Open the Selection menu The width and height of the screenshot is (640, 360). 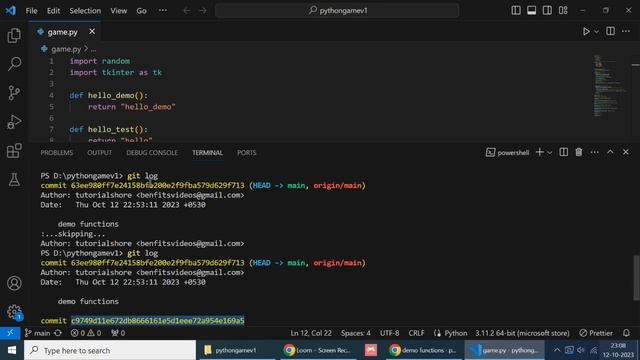click(85, 11)
